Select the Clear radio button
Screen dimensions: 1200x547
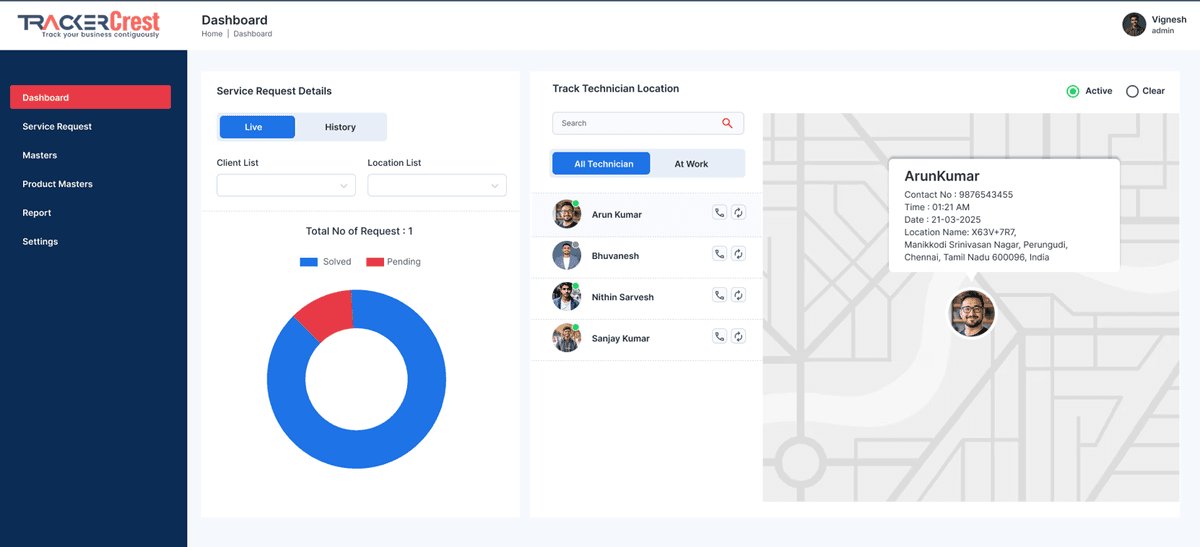[1132, 91]
